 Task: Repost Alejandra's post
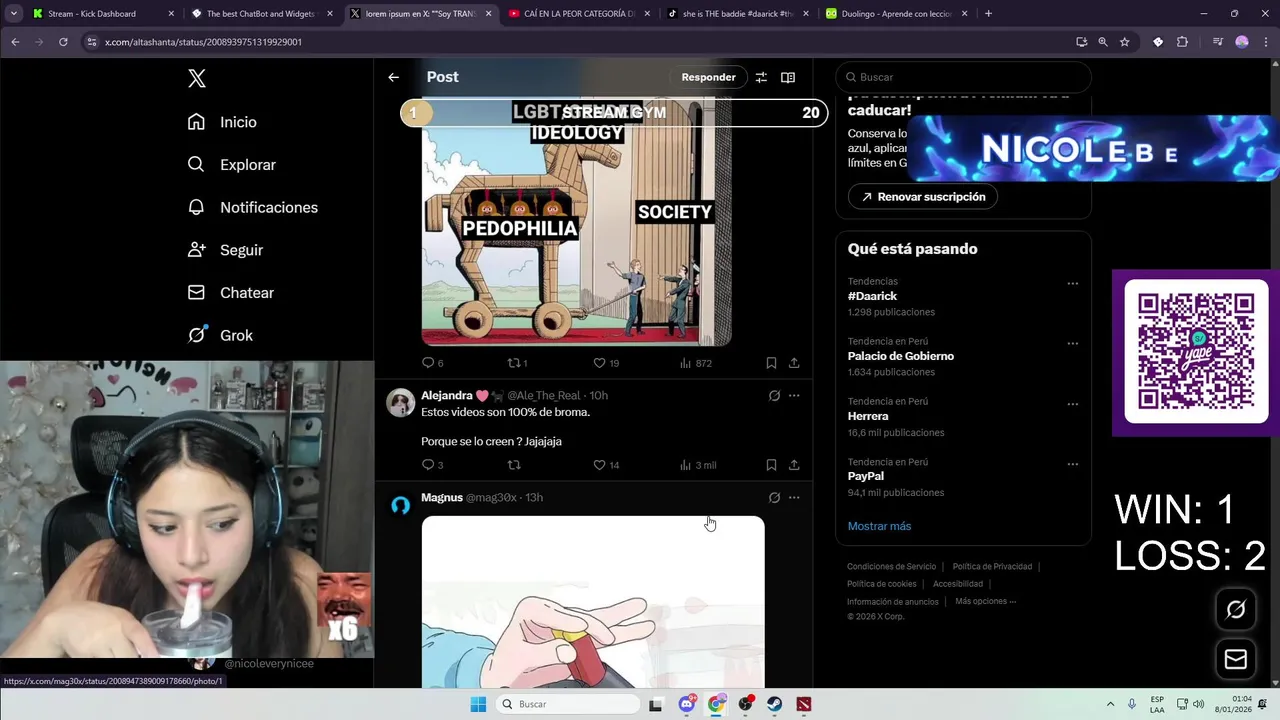tap(514, 465)
